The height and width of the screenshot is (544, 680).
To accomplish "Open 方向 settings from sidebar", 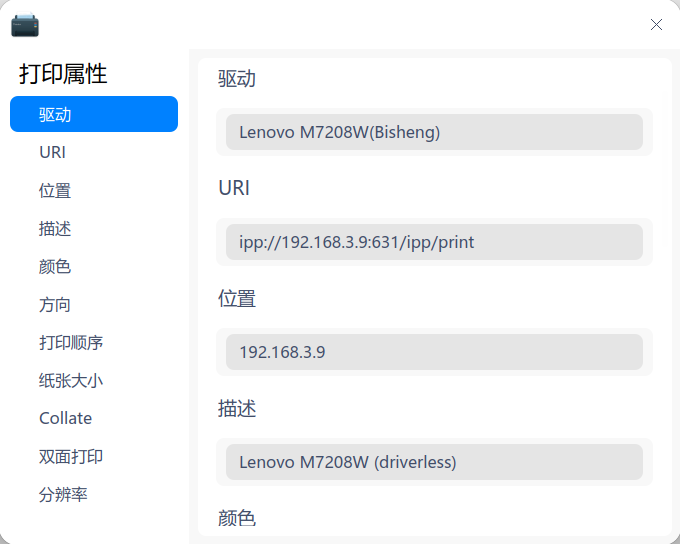I will (x=55, y=304).
